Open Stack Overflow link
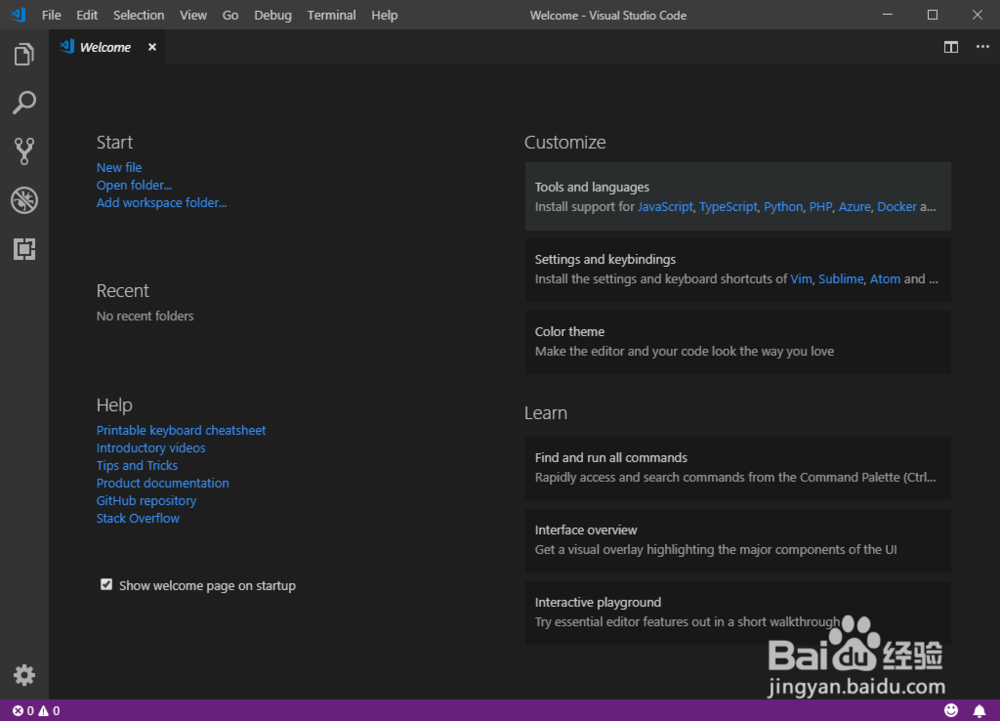 pos(138,518)
